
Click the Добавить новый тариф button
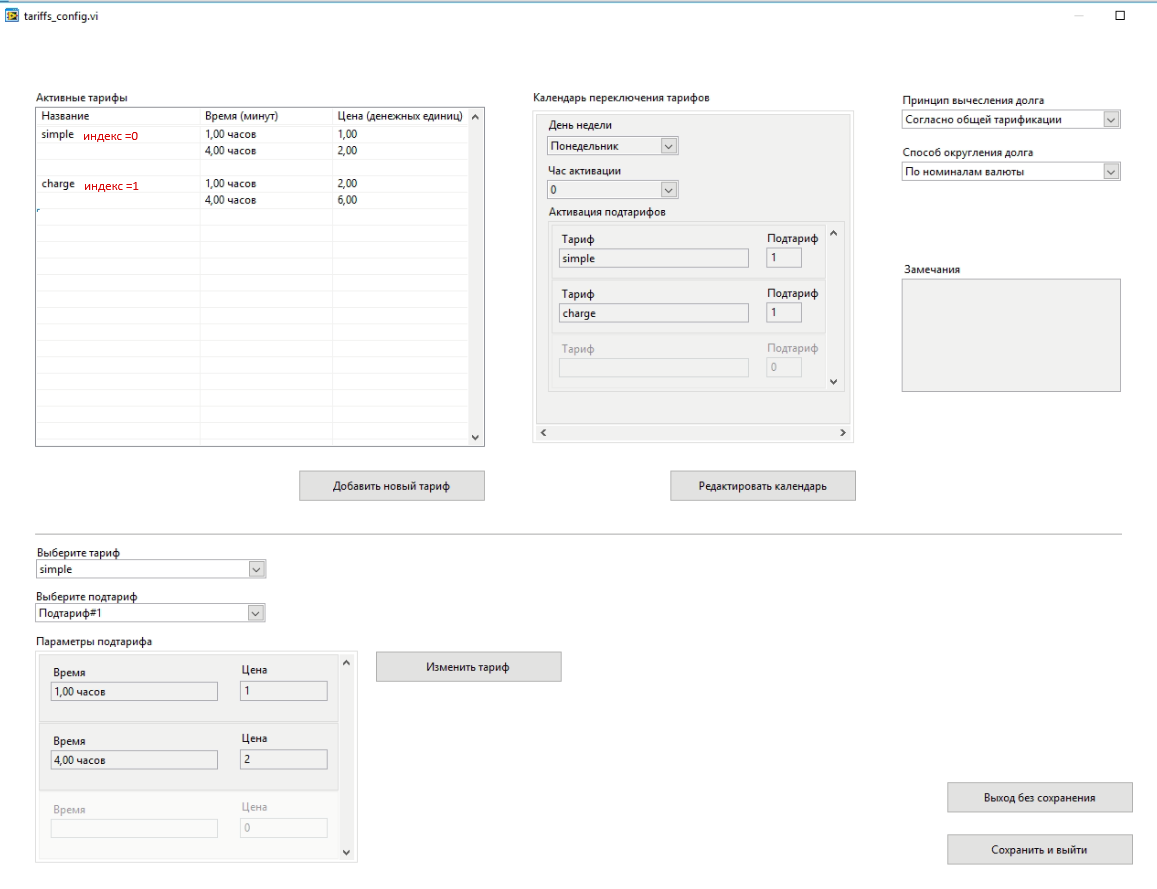click(x=392, y=486)
